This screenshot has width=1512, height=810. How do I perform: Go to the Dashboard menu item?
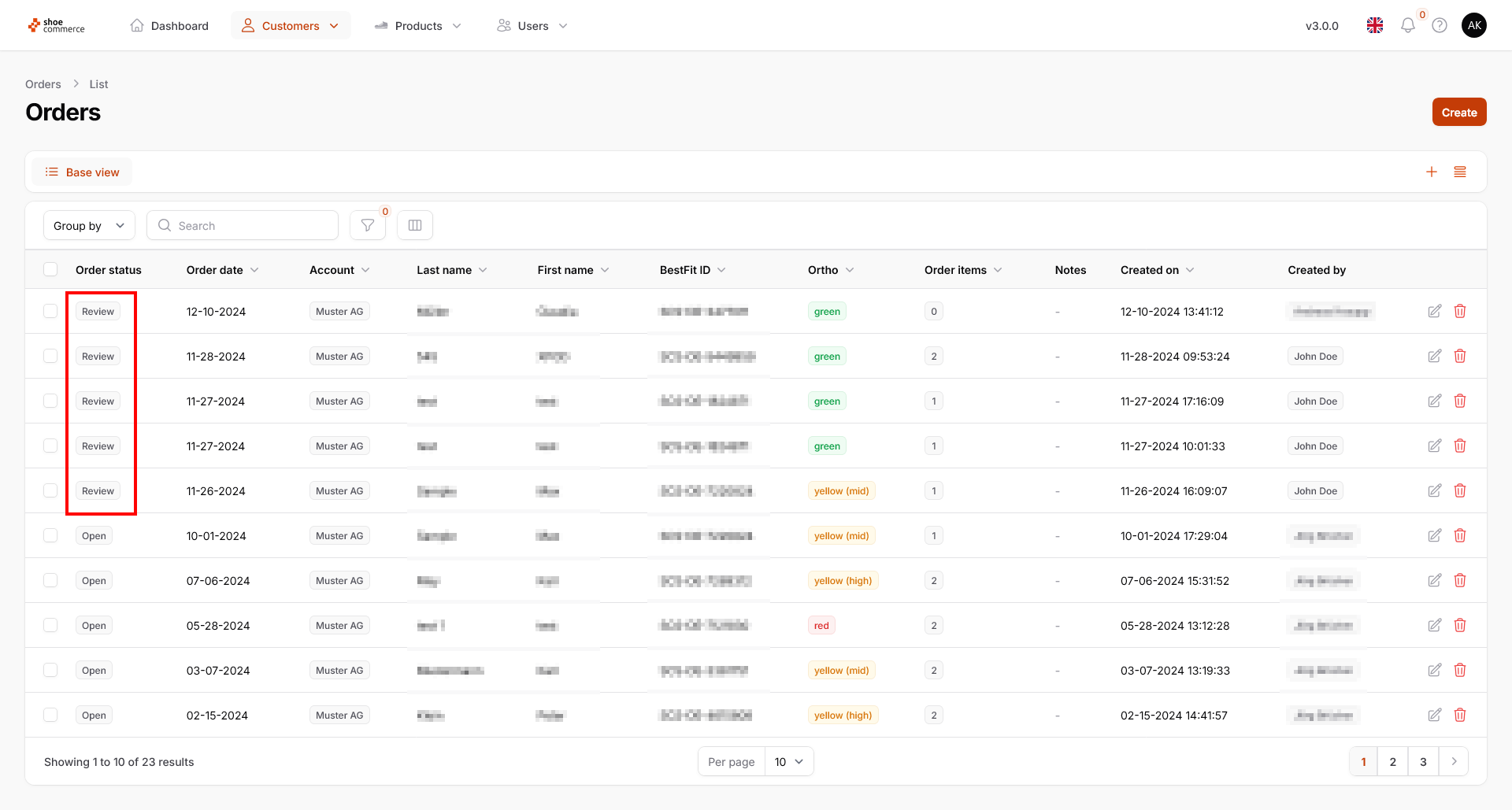(169, 26)
